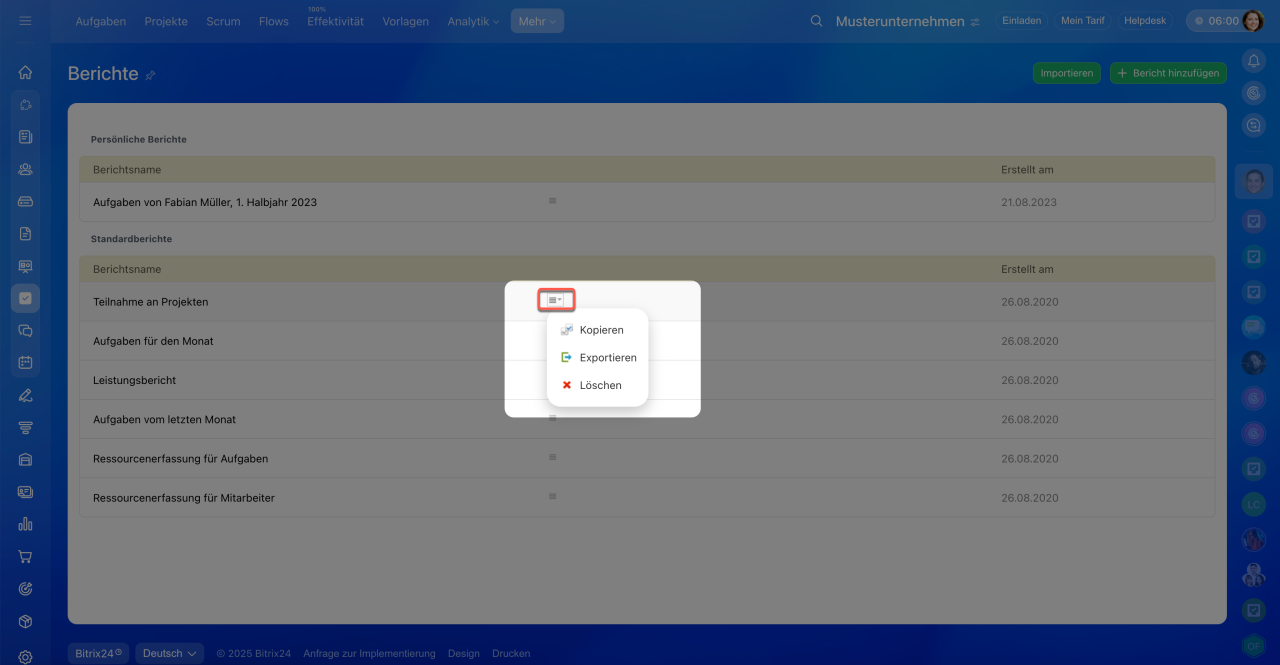Switch to Projekte tab
The width and height of the screenshot is (1280, 665).
166,21
